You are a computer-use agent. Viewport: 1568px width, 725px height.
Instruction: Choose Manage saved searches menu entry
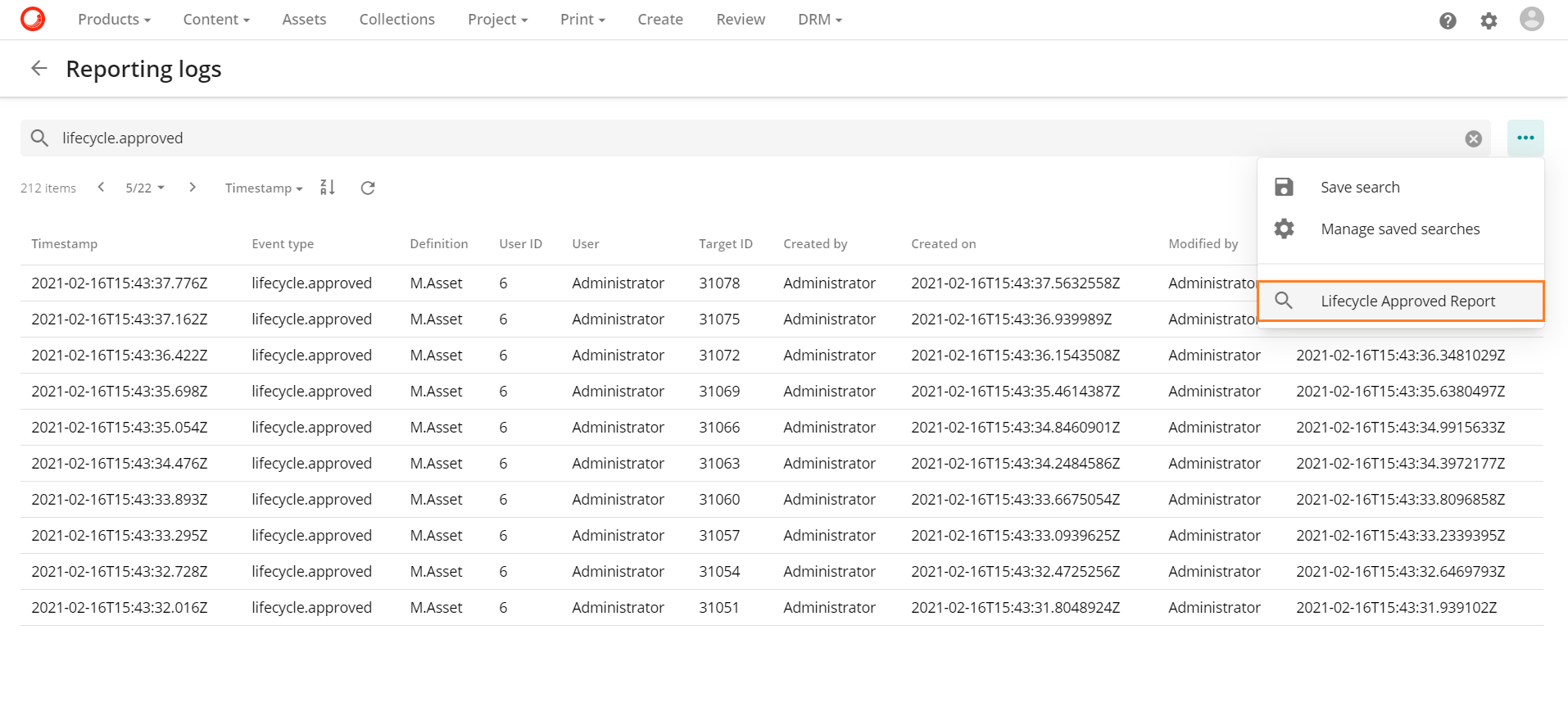coord(1401,229)
